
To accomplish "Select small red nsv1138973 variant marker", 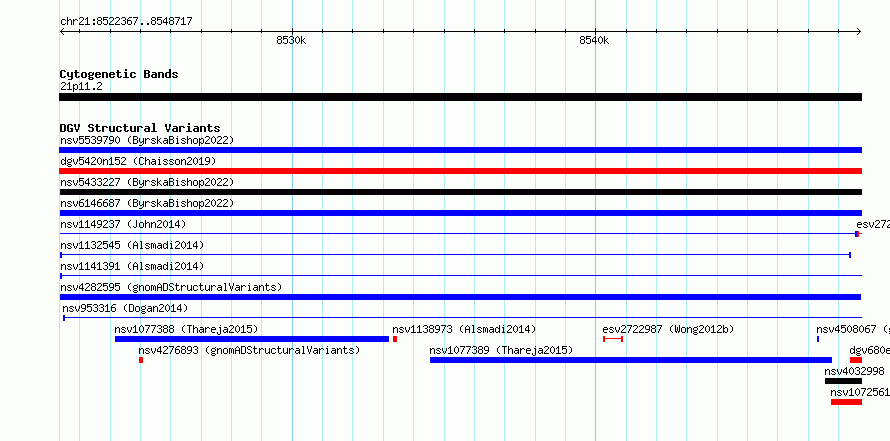I will 395,339.
